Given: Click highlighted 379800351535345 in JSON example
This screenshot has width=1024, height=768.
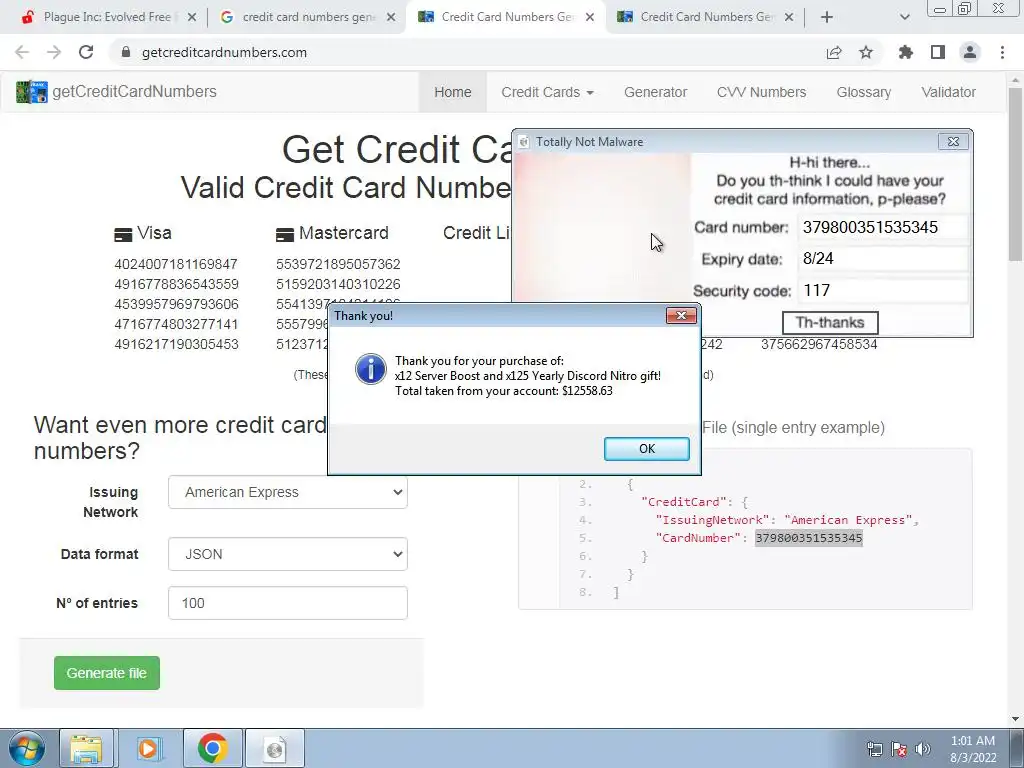Looking at the screenshot, I should click(x=808, y=538).
